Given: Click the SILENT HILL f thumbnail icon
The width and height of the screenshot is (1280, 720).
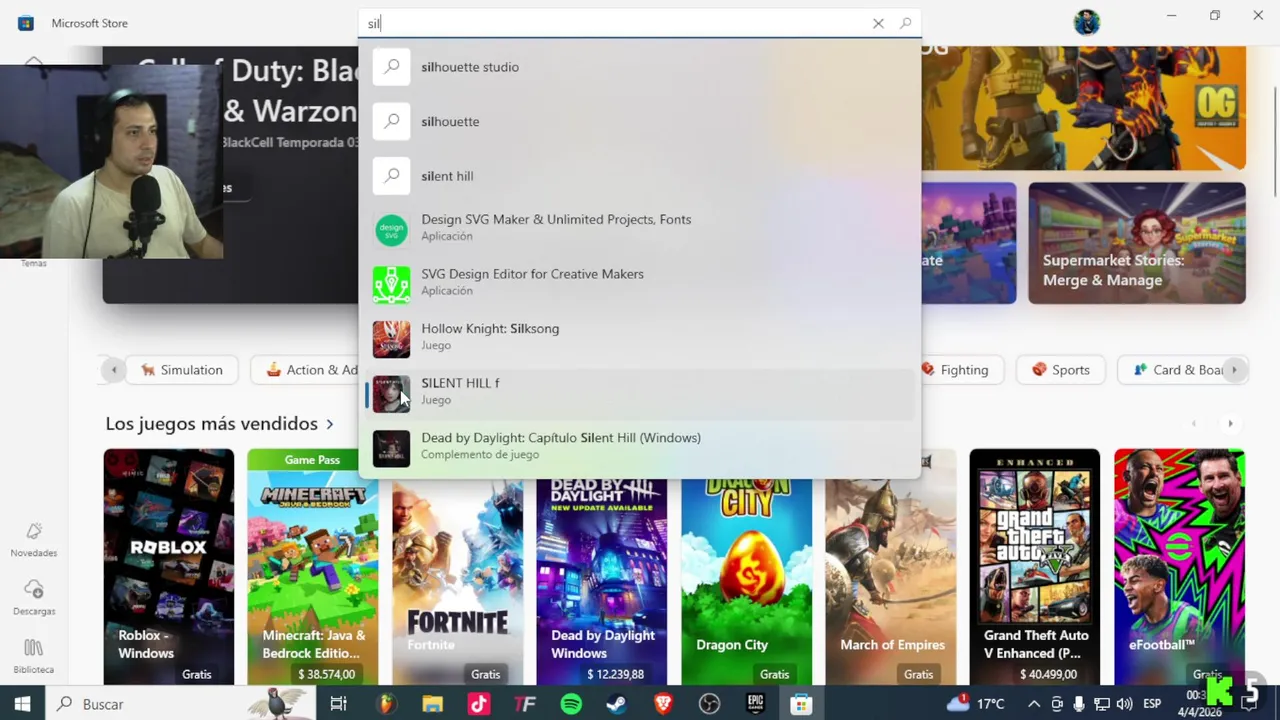Looking at the screenshot, I should click(391, 394).
